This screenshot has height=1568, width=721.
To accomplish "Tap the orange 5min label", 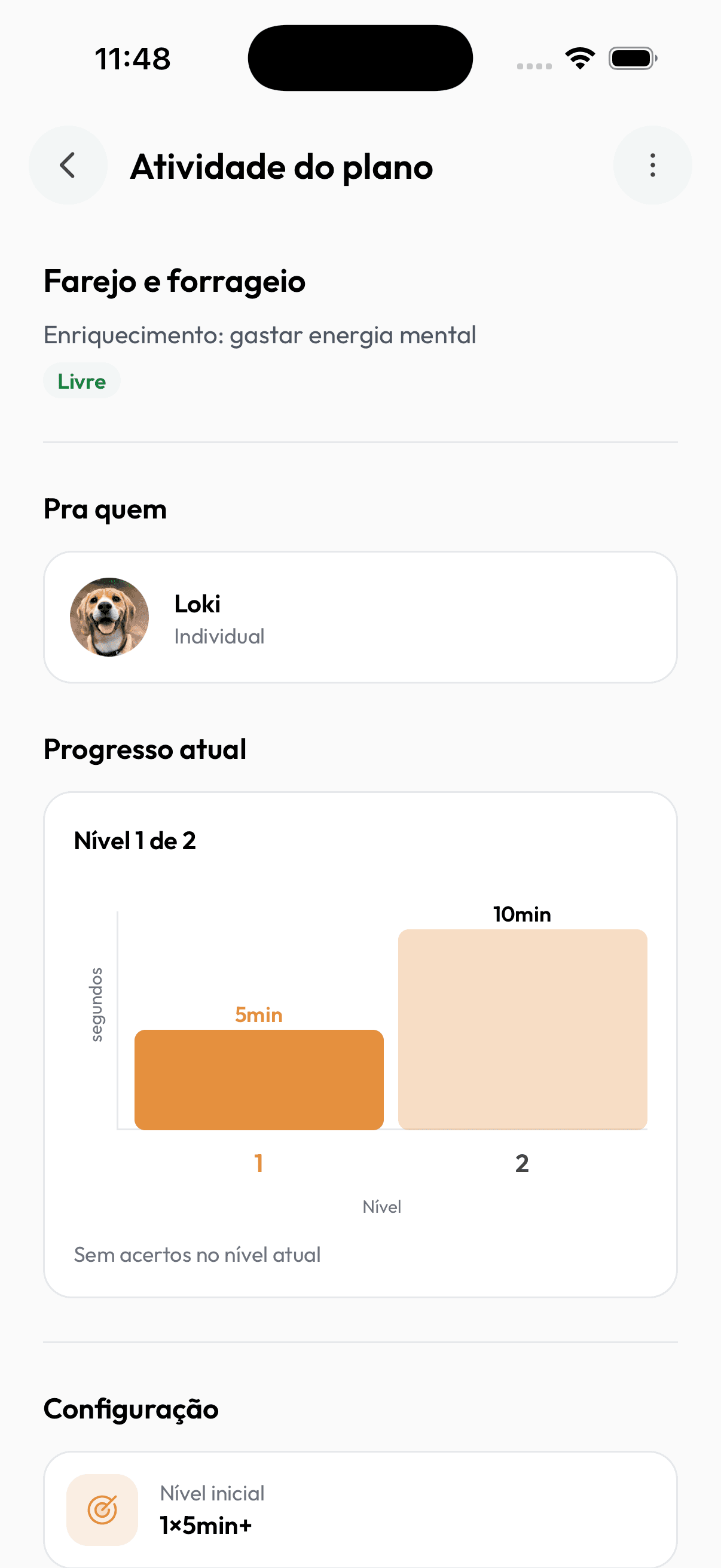I will pos(259,1015).
